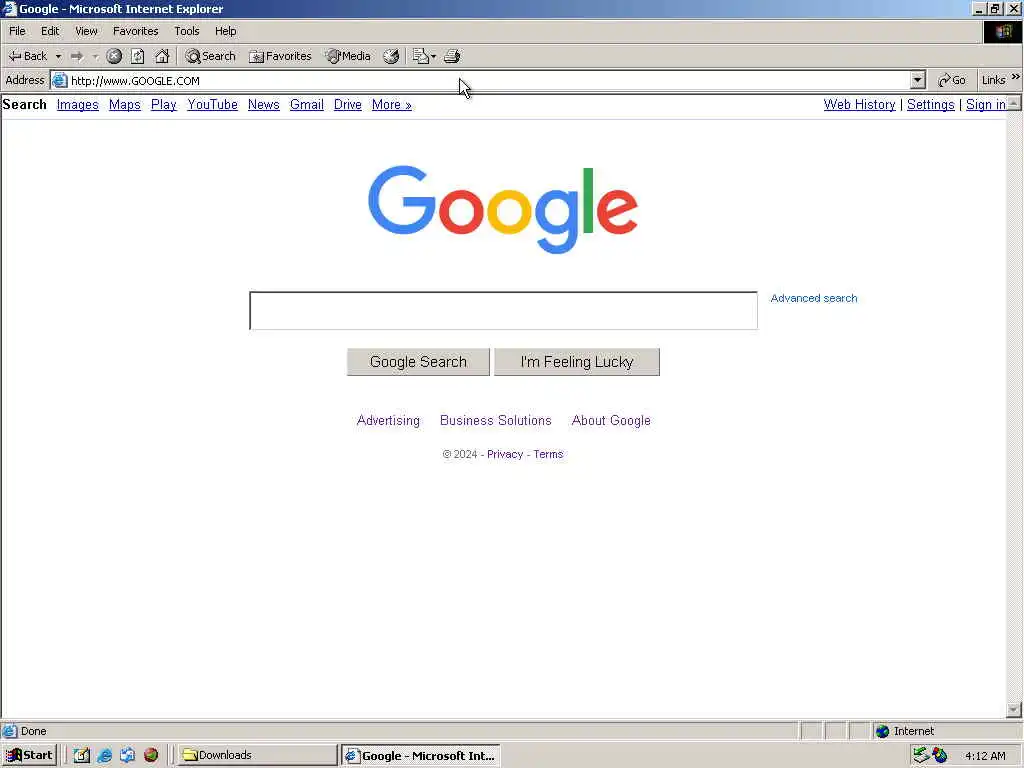
Task: Click the Google - Microsoft Int... taskbar button
Action: pos(421,756)
